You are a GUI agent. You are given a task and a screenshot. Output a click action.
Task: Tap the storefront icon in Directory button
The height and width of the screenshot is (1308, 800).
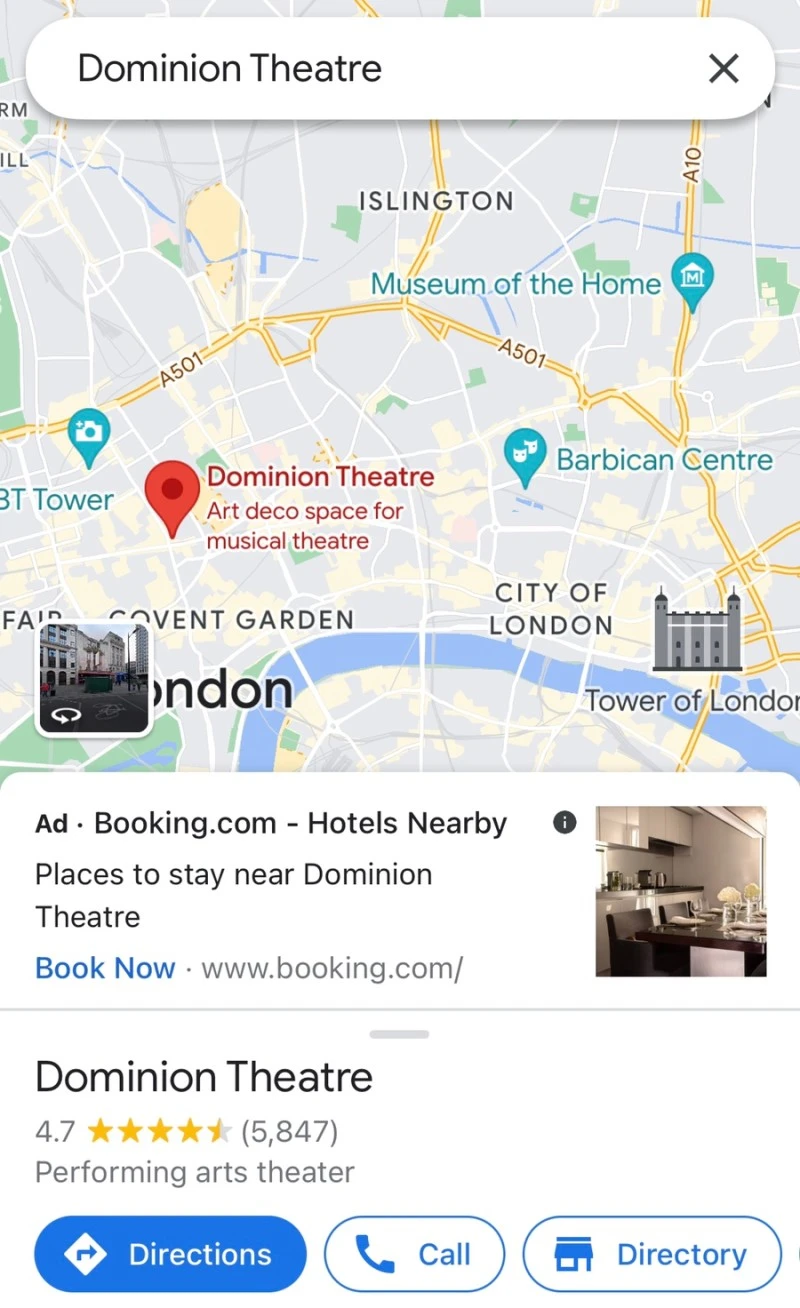click(x=574, y=1254)
